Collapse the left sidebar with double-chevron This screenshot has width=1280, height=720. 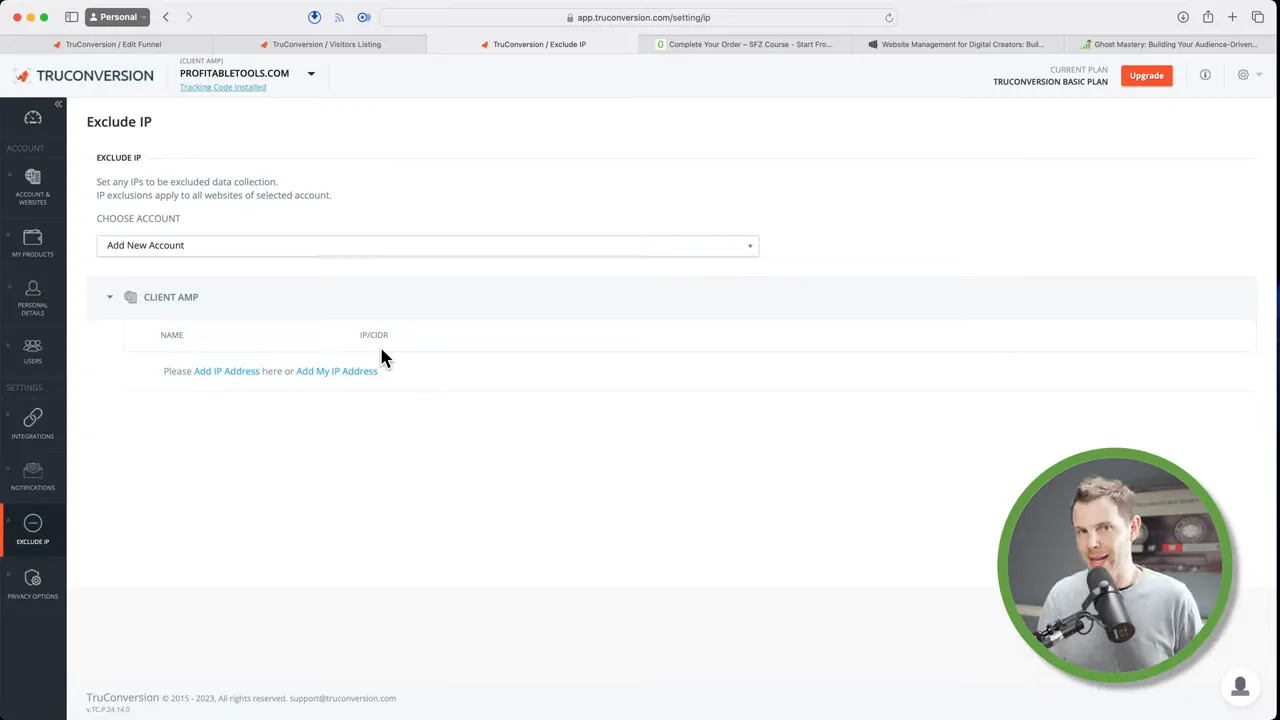tap(58, 104)
